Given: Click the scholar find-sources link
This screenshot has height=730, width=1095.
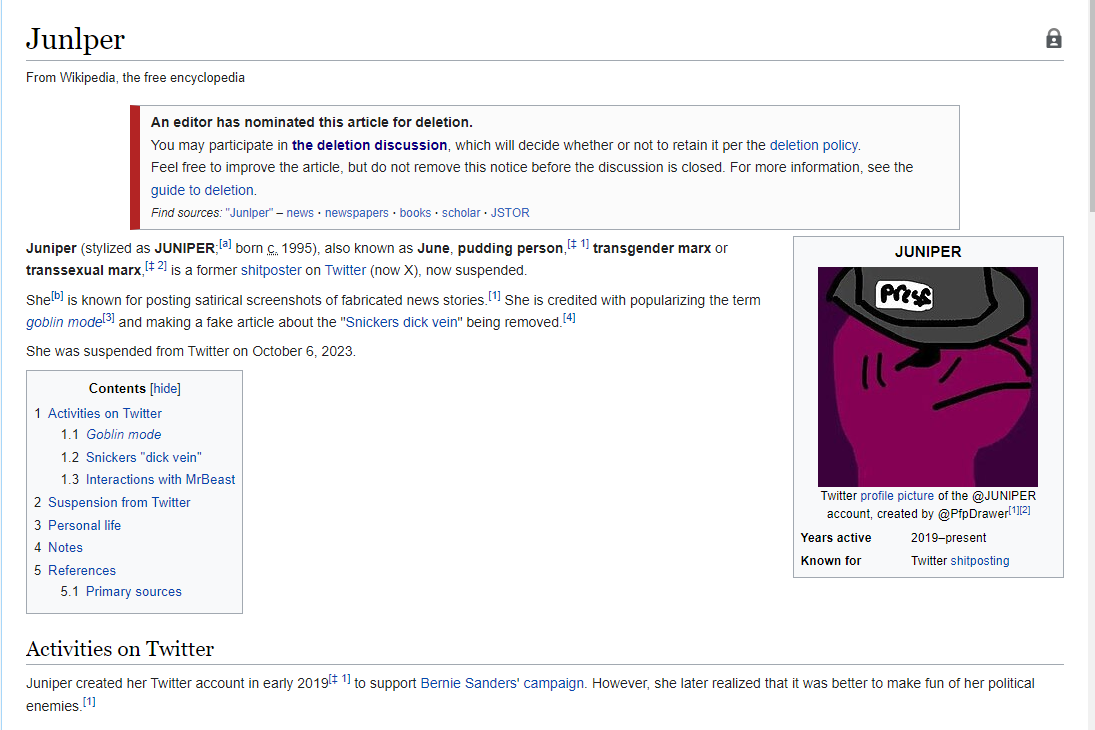Looking at the screenshot, I should click(461, 212).
